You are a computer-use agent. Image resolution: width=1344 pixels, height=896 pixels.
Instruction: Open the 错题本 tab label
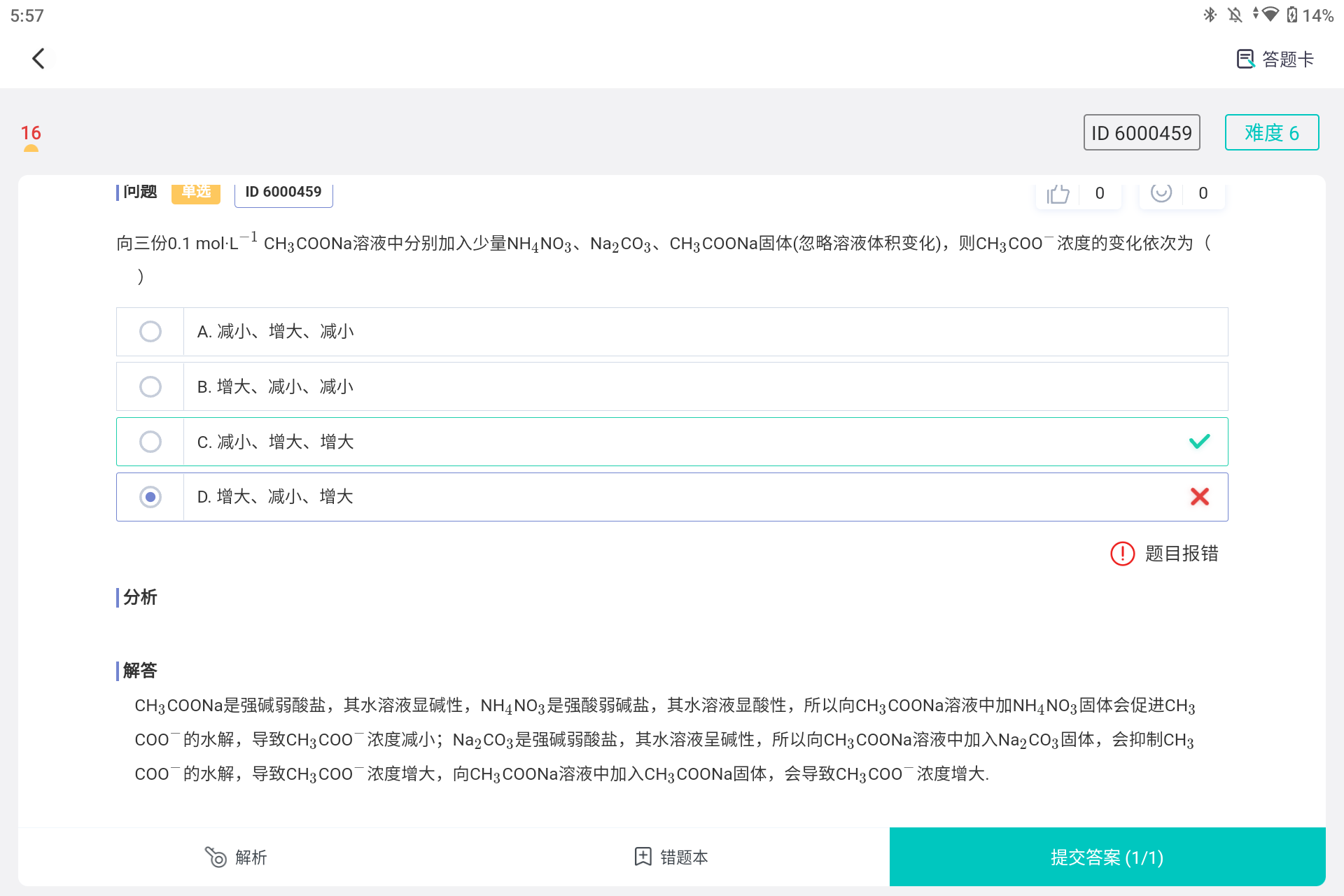tap(684, 857)
